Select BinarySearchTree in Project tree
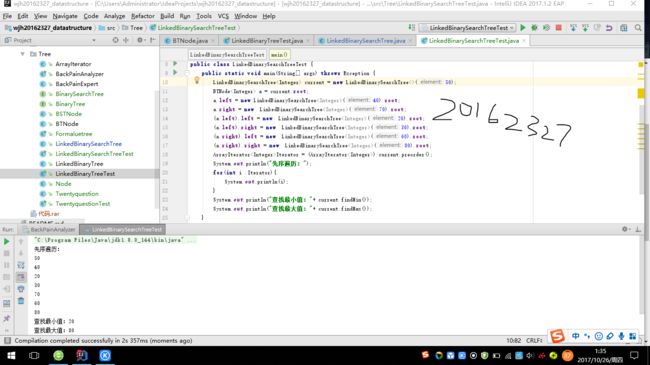Screen dimensions: 650x365 point(79,94)
